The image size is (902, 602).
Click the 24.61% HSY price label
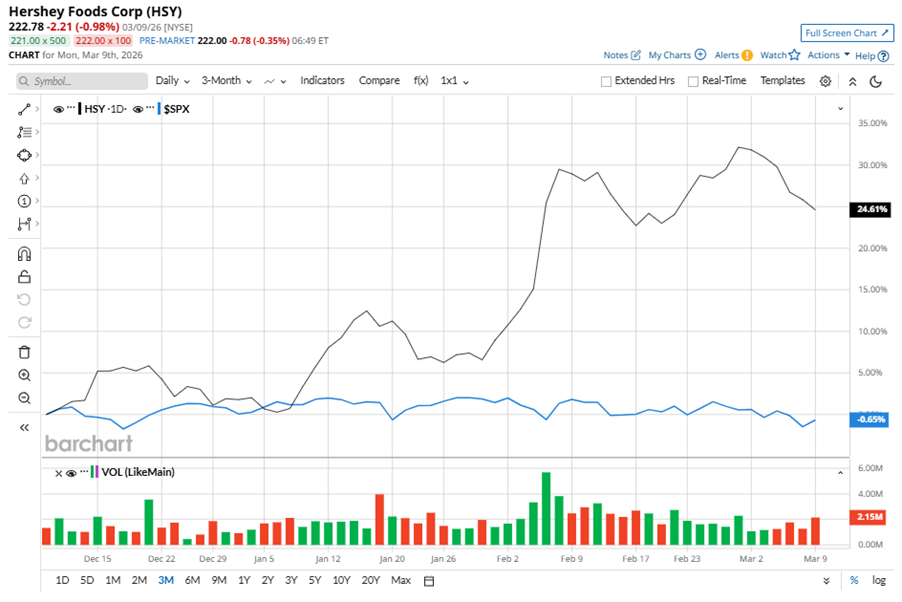[870, 209]
